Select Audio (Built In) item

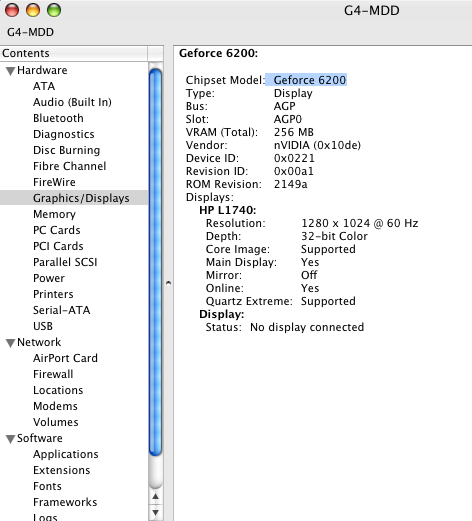[x=72, y=102]
